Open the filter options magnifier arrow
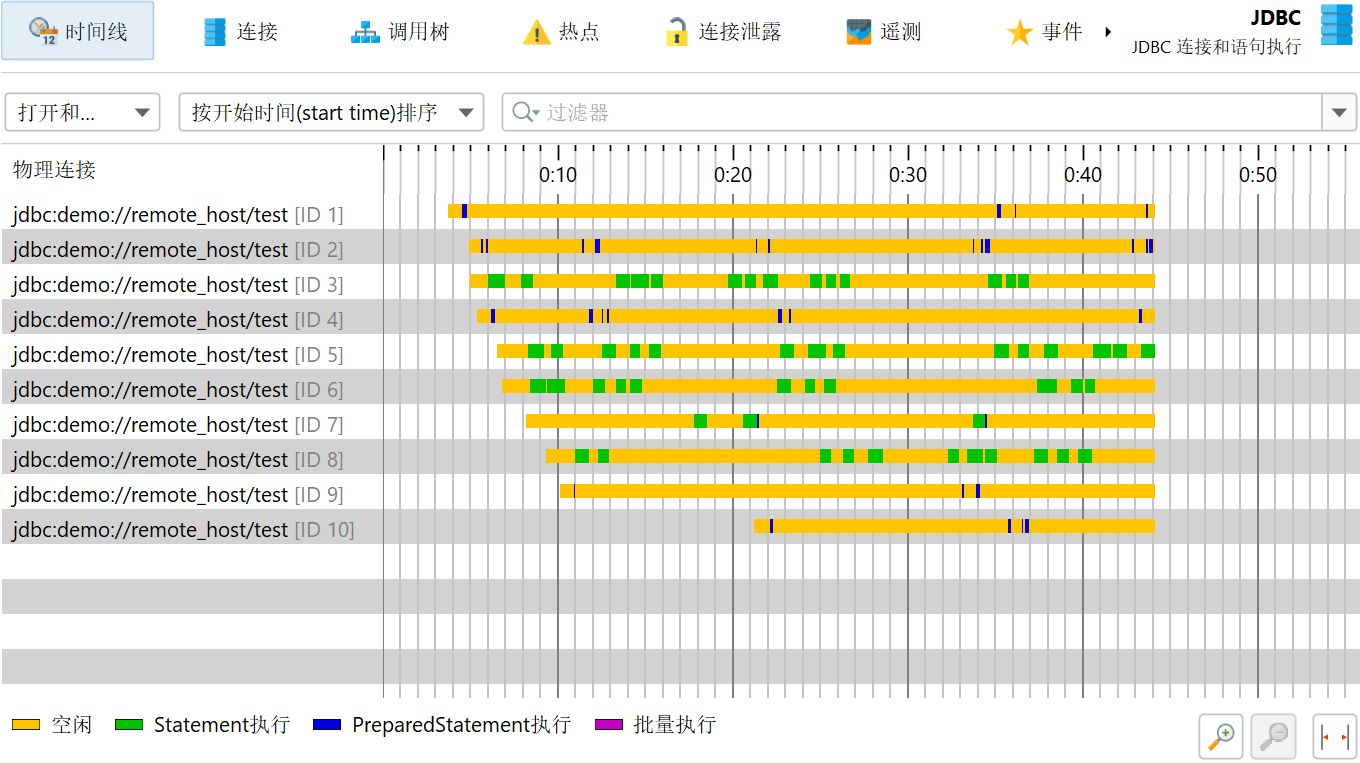 point(526,112)
